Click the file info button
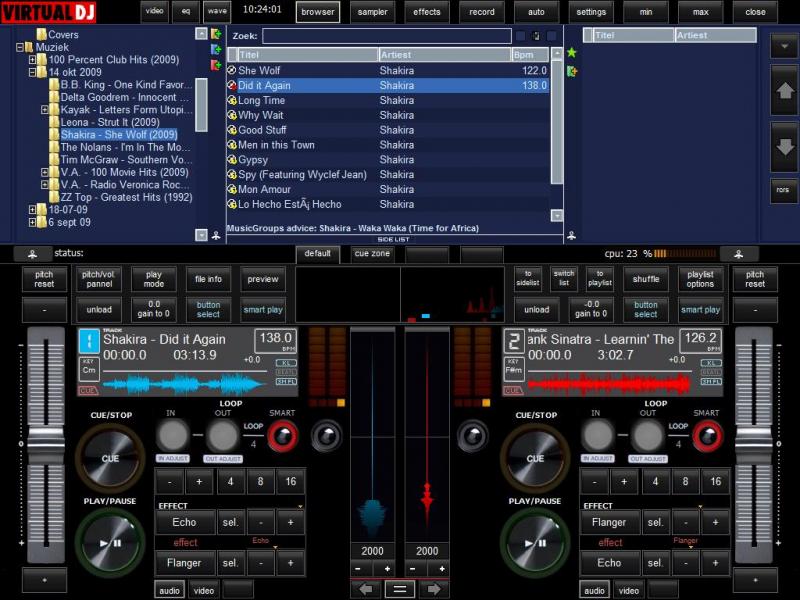The width and height of the screenshot is (800, 600). [x=208, y=279]
